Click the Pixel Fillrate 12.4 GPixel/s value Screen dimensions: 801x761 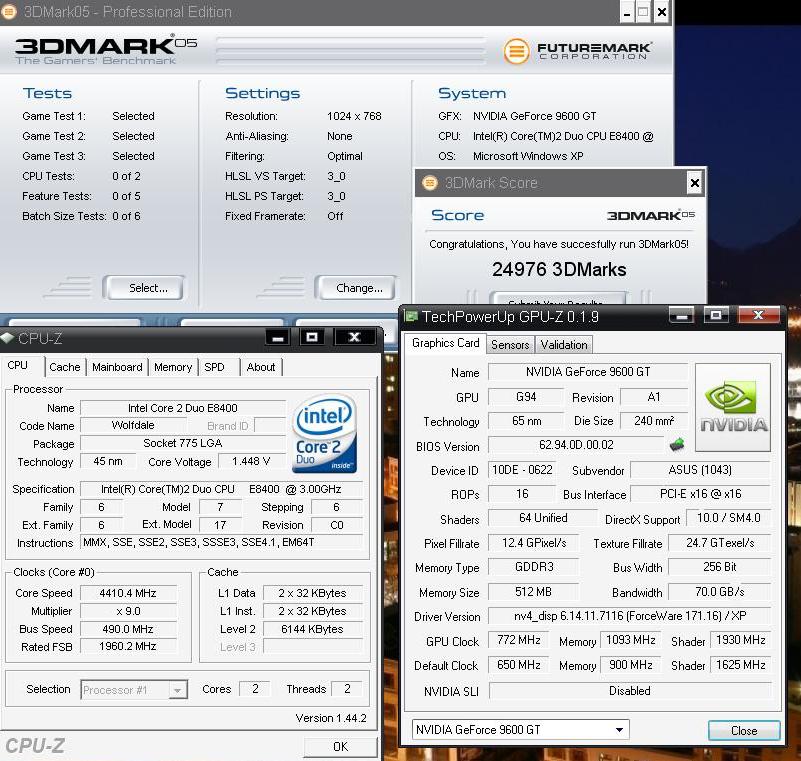point(534,542)
